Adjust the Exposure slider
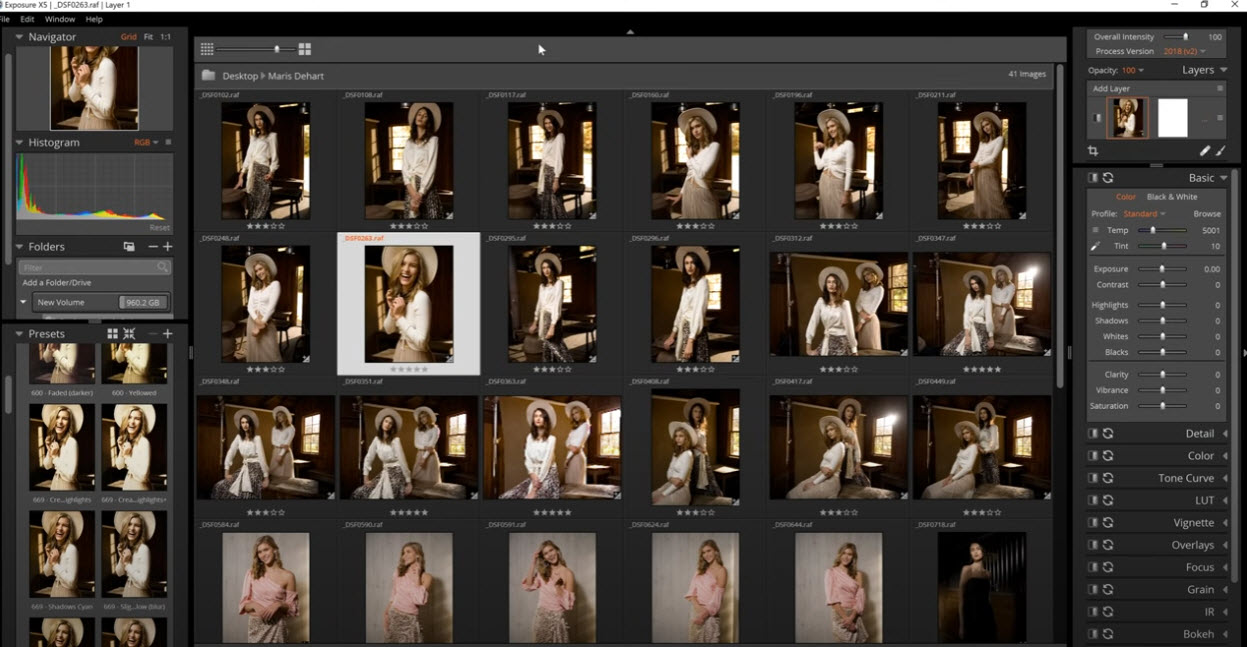 pyautogui.click(x=1163, y=269)
